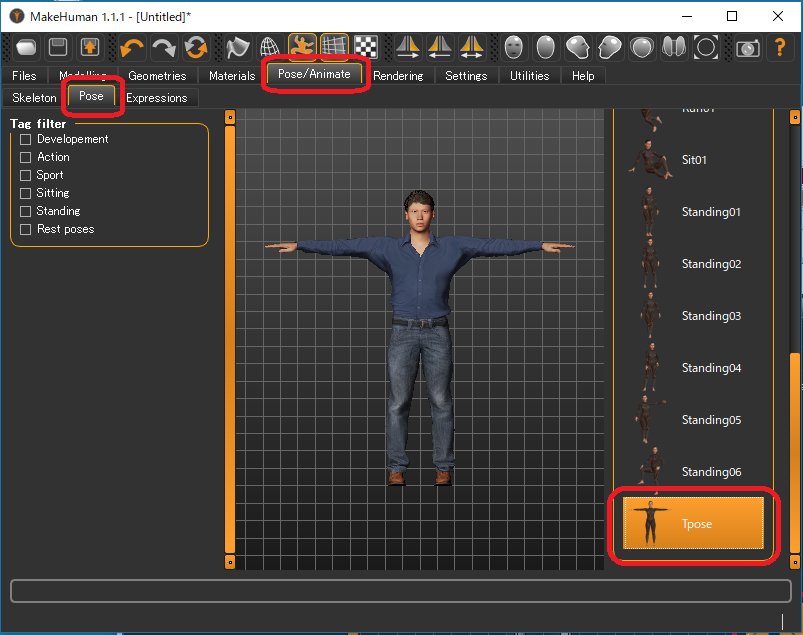Click the Undo arrow icon

pos(132,47)
